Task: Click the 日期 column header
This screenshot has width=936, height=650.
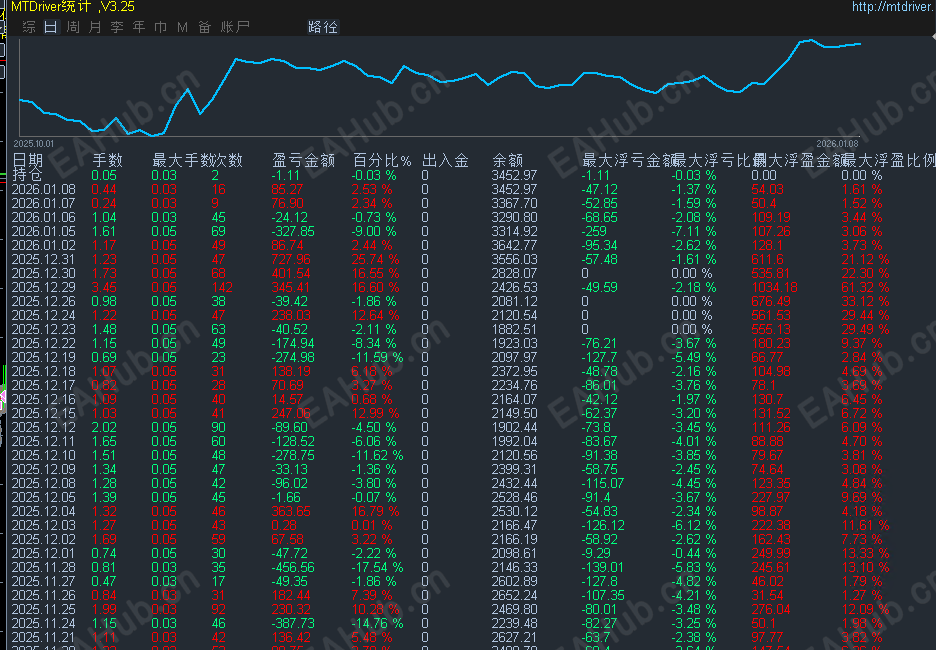Action: [x=28, y=160]
